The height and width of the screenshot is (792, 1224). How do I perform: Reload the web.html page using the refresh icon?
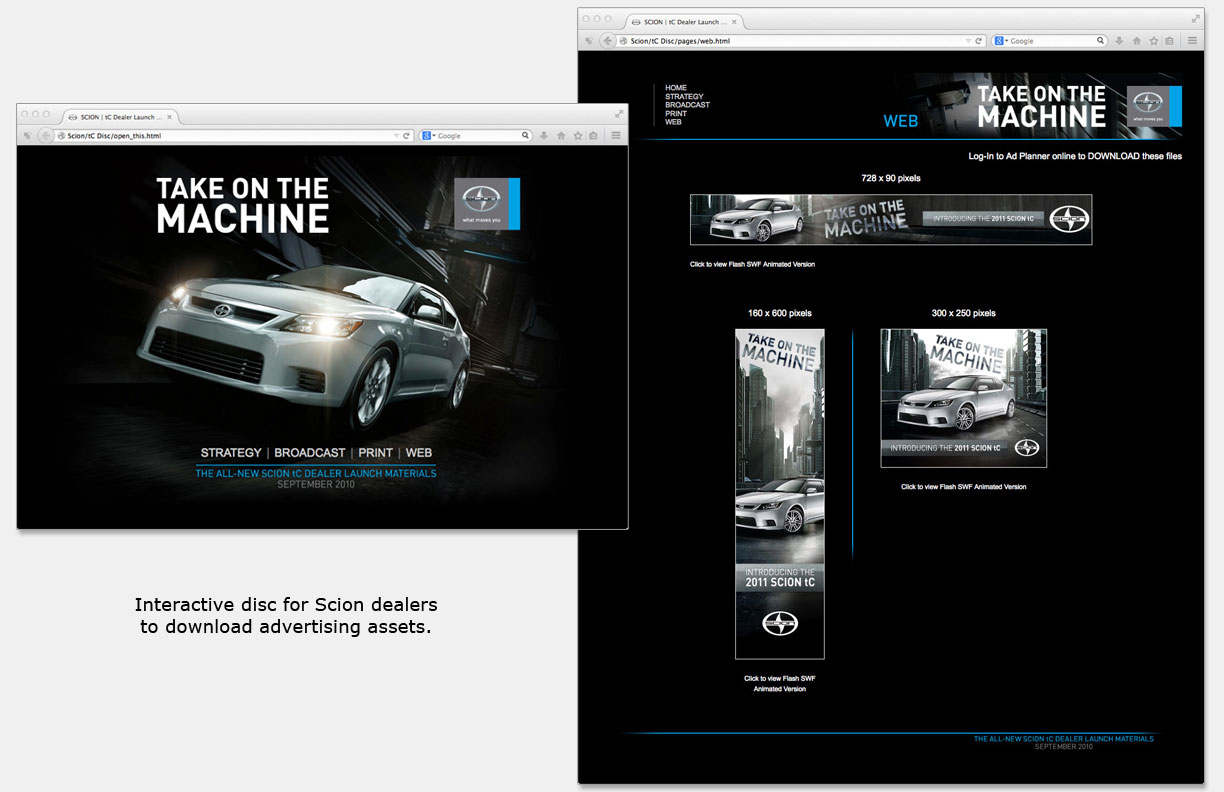979,41
